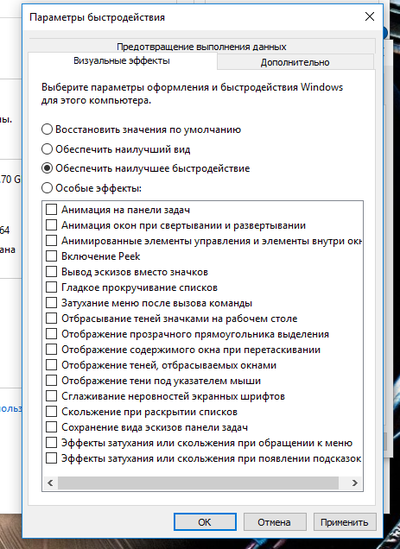Viewport: 400px width, 549px height.
Task: Choose Обеспечить наилучшее быстродействие radio button
Action: click(x=47, y=168)
